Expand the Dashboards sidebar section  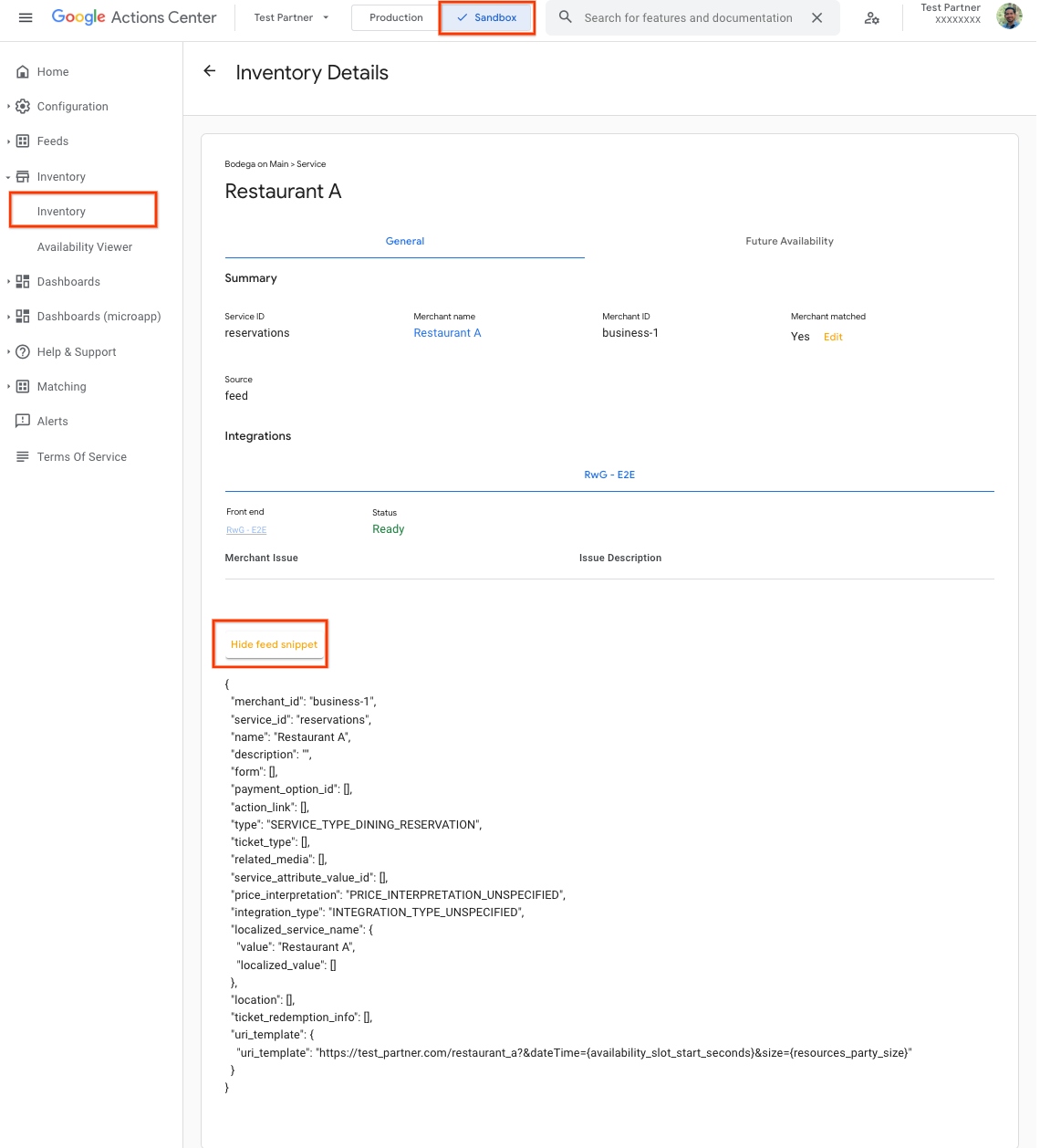(x=68, y=281)
